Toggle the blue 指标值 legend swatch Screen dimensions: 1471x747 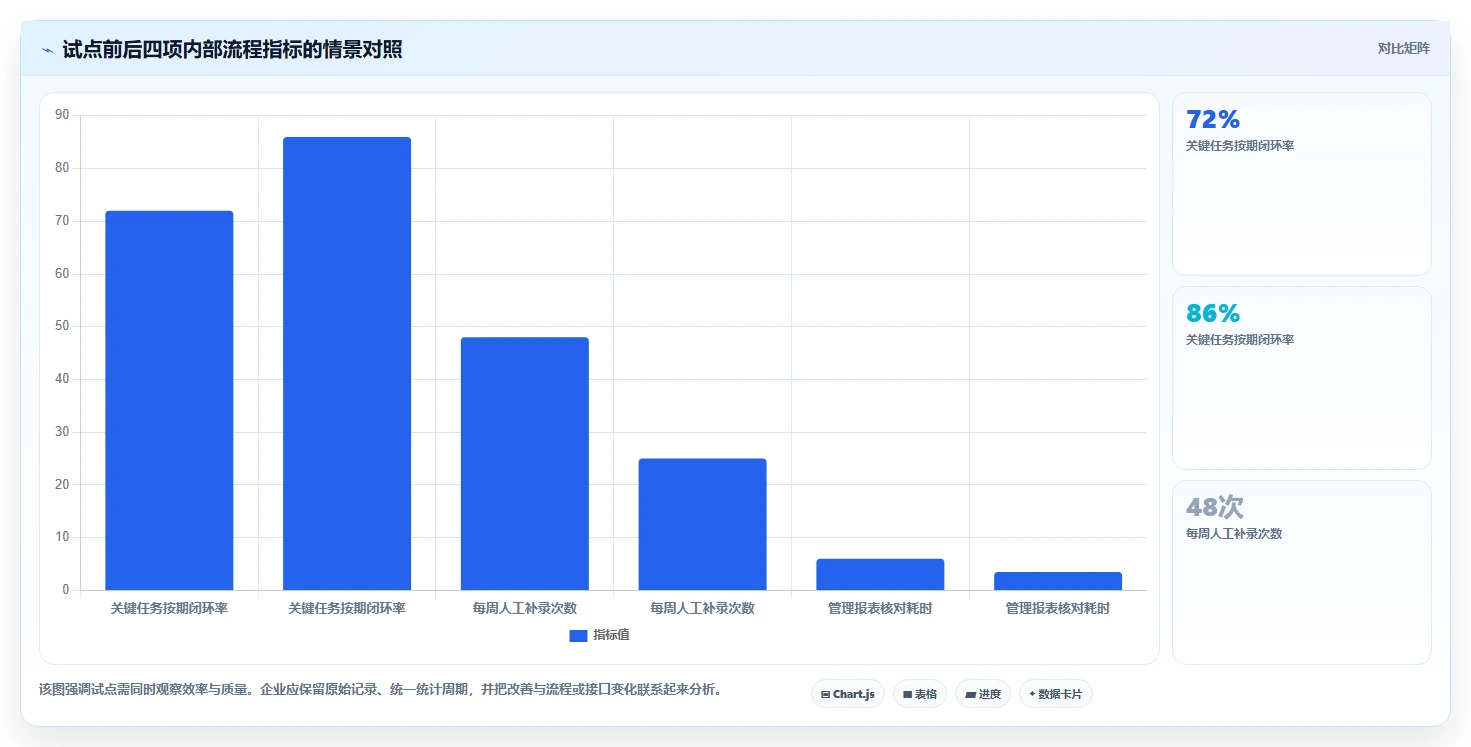(x=578, y=635)
